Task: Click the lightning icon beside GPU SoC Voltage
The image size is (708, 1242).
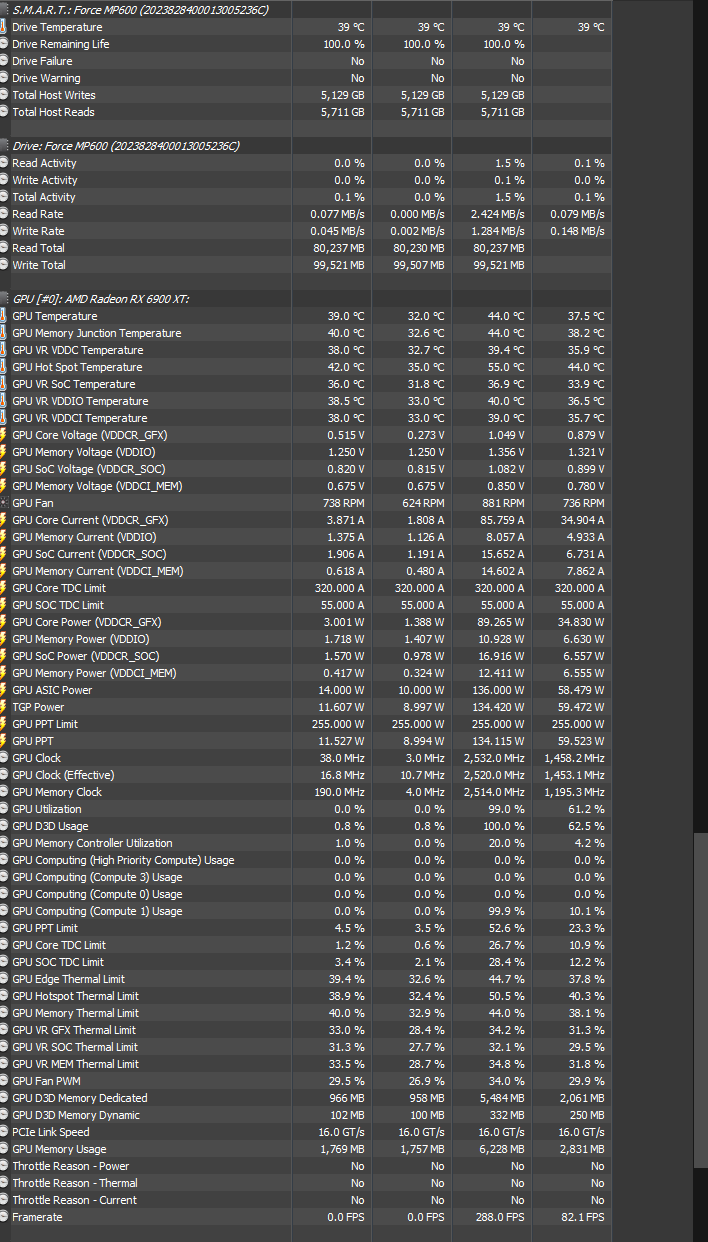Action: (x=4, y=469)
